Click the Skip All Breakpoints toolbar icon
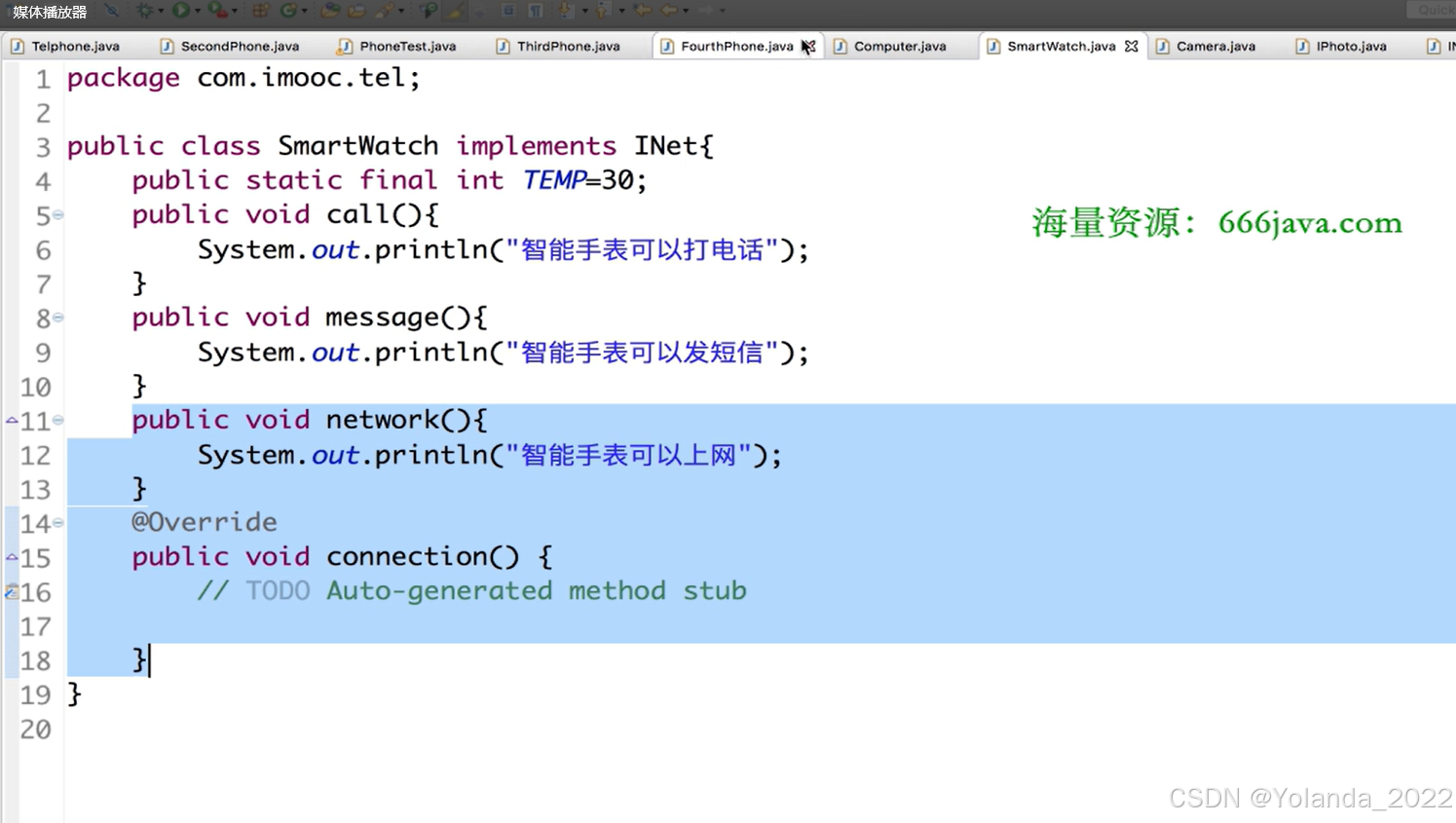Viewport: 1456px width, 823px height. click(x=111, y=11)
